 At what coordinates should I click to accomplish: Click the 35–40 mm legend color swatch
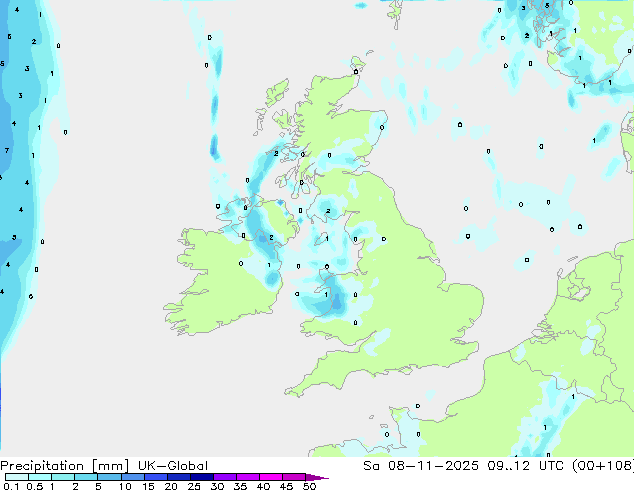pyautogui.click(x=247, y=477)
